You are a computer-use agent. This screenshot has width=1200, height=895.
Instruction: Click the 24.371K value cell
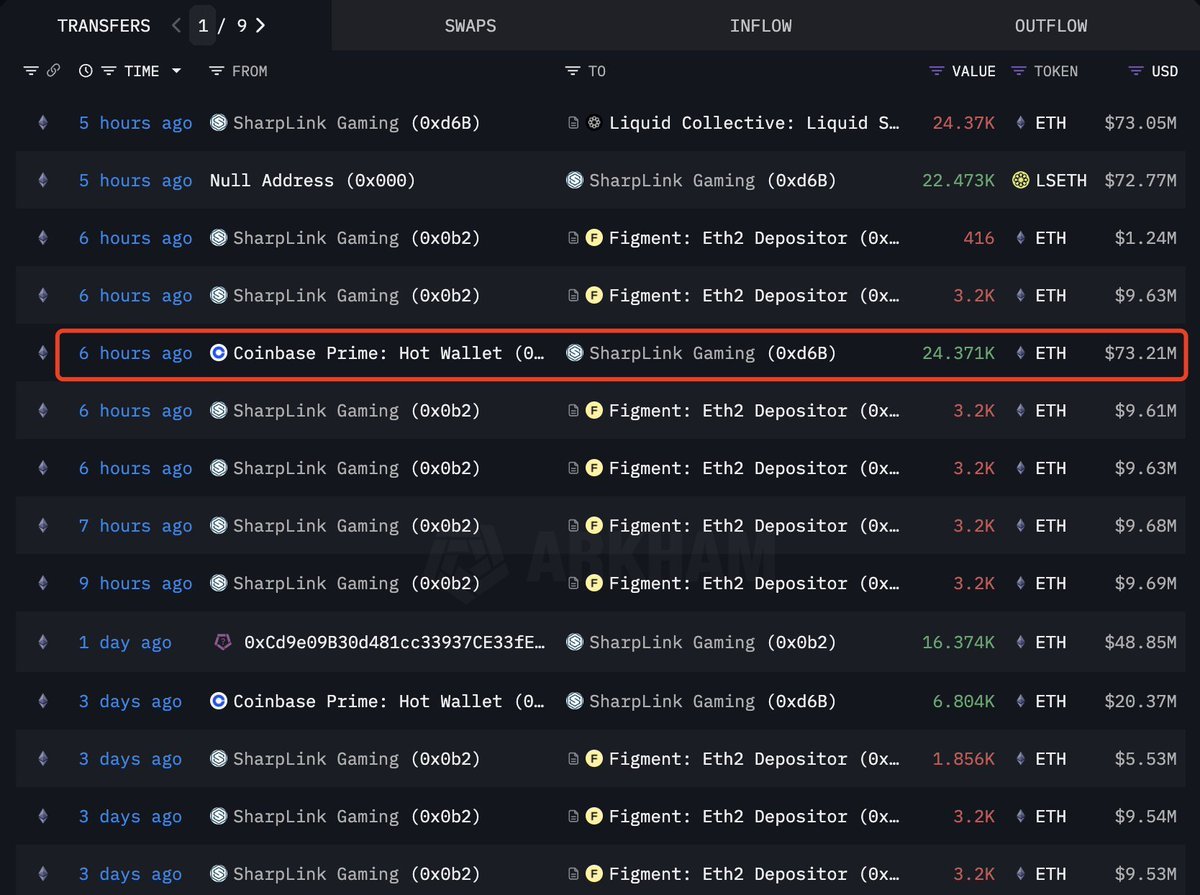click(958, 353)
